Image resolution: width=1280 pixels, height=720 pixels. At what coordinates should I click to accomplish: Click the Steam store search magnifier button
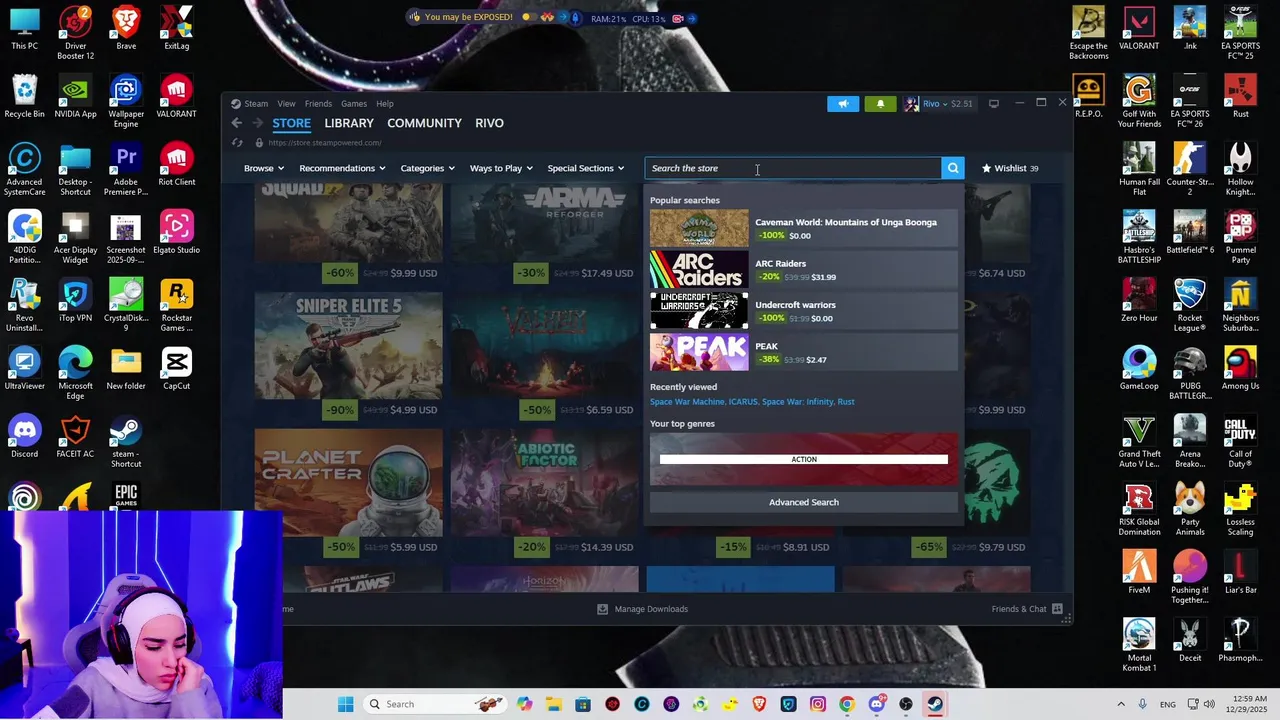coord(953,168)
